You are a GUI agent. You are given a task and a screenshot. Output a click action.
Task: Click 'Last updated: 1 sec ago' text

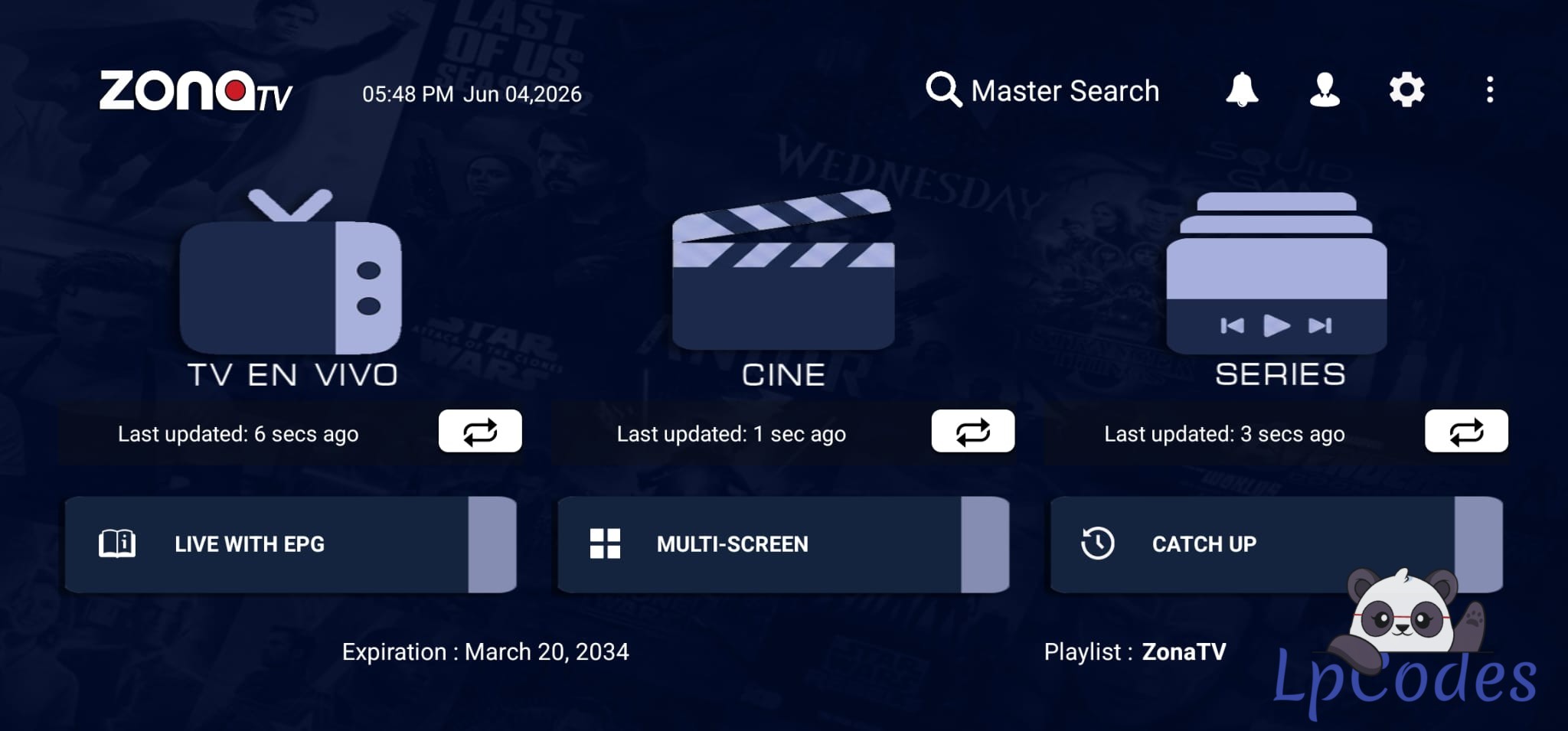click(731, 434)
